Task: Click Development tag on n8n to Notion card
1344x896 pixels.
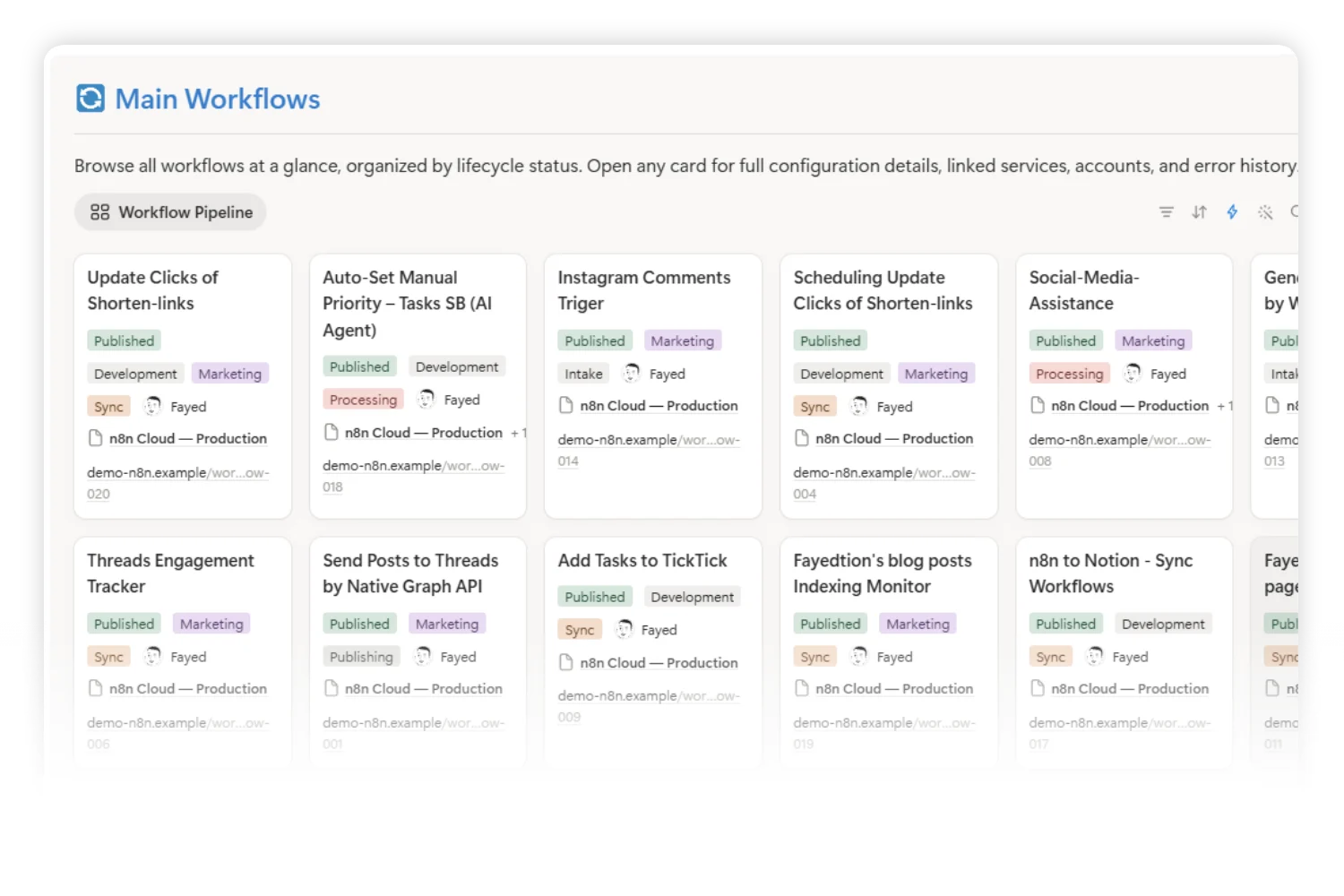Action: [x=1163, y=625]
